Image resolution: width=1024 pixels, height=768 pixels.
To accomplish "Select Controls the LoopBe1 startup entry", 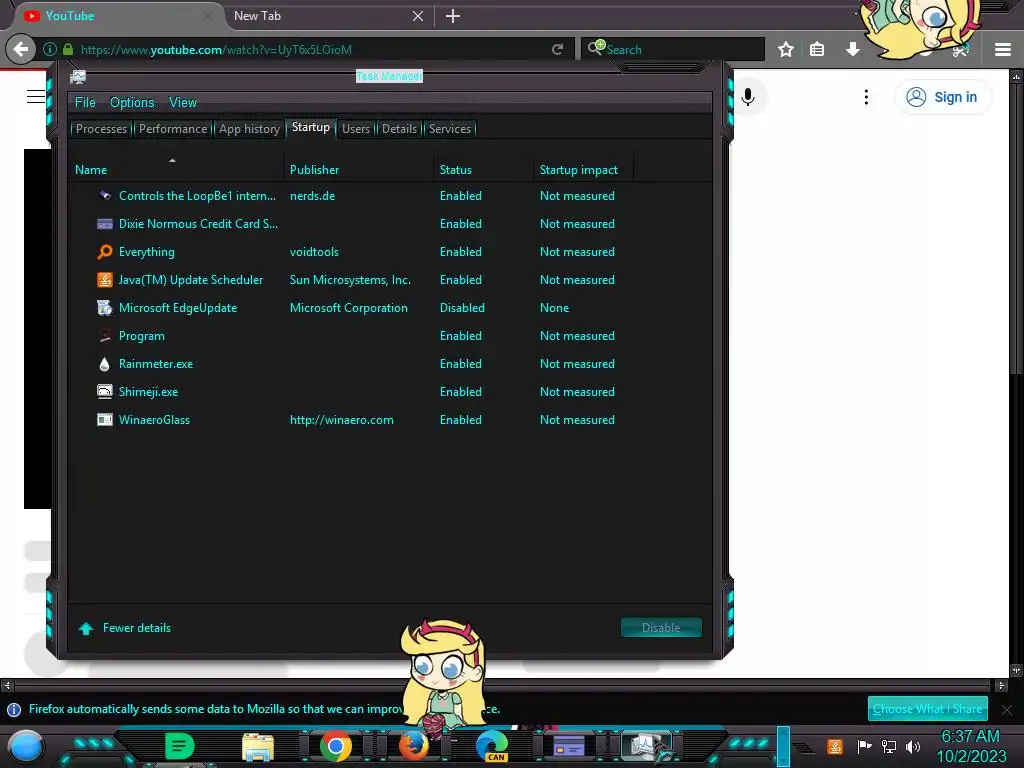I will (x=390, y=196).
